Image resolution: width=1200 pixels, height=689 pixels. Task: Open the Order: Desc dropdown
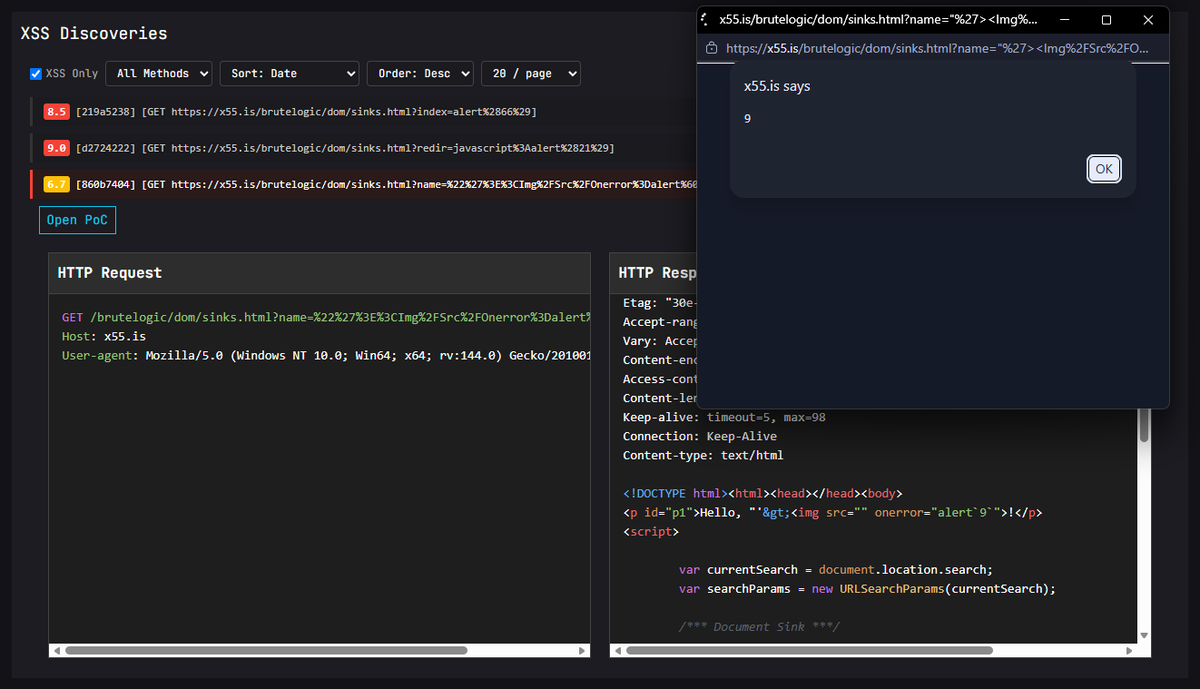420,74
